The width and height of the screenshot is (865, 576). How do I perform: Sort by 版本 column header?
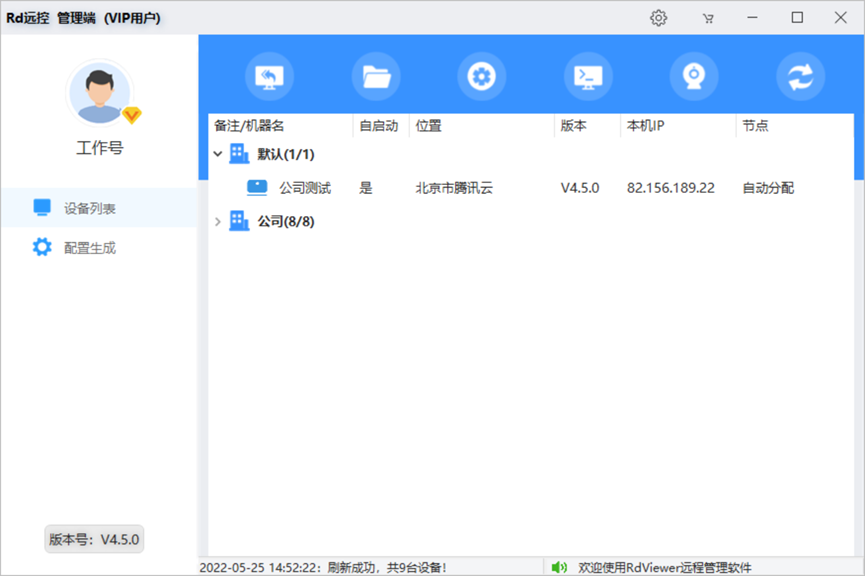588,126
